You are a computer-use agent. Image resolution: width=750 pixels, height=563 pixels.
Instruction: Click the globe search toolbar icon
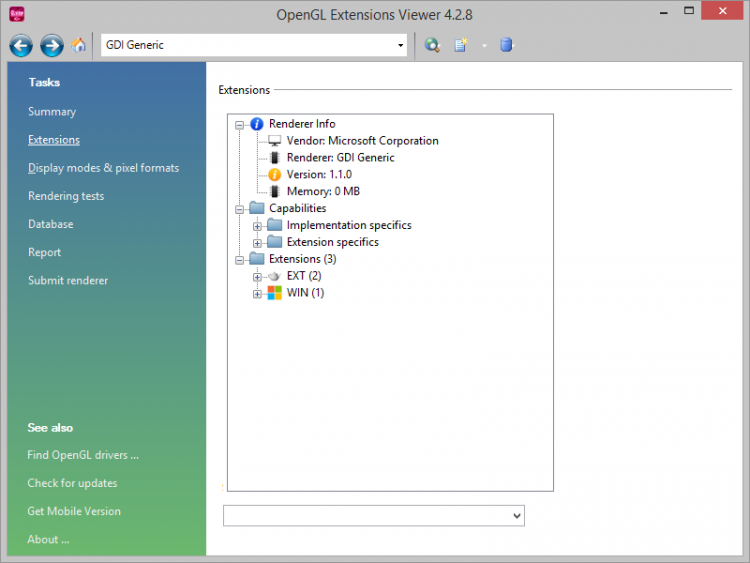pyautogui.click(x=432, y=45)
